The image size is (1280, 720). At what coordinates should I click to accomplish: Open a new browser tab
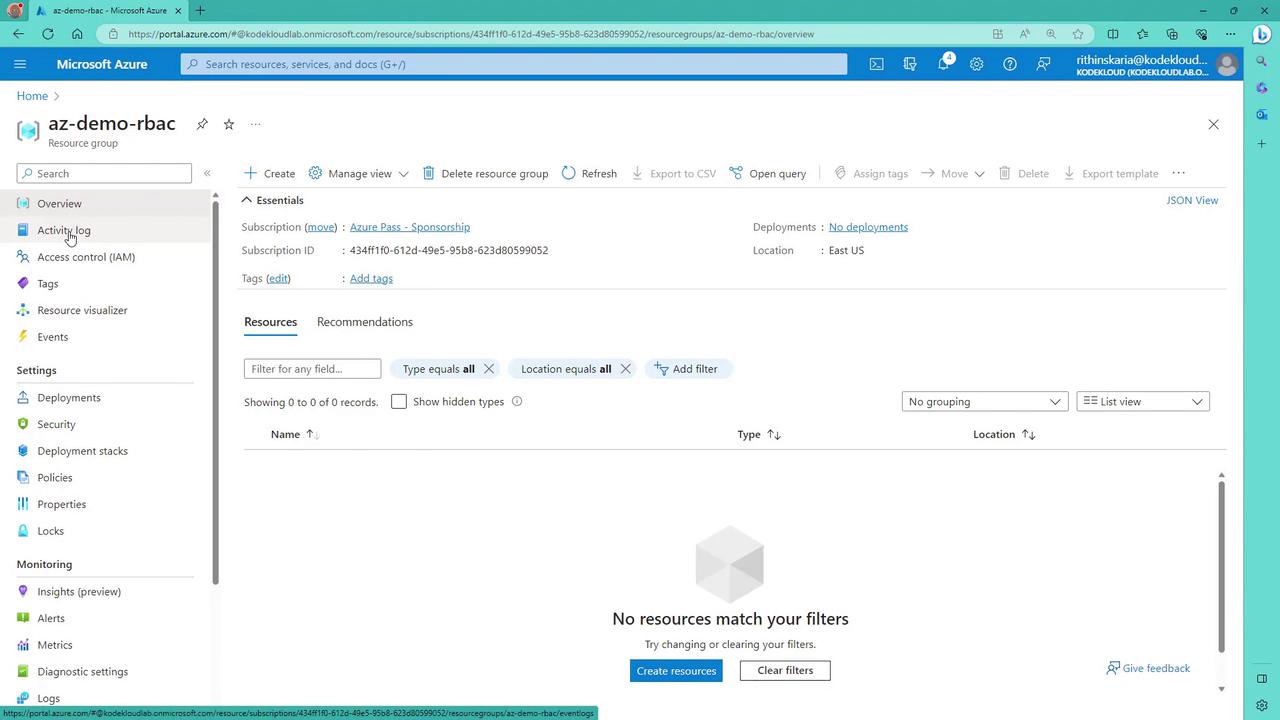tap(200, 11)
